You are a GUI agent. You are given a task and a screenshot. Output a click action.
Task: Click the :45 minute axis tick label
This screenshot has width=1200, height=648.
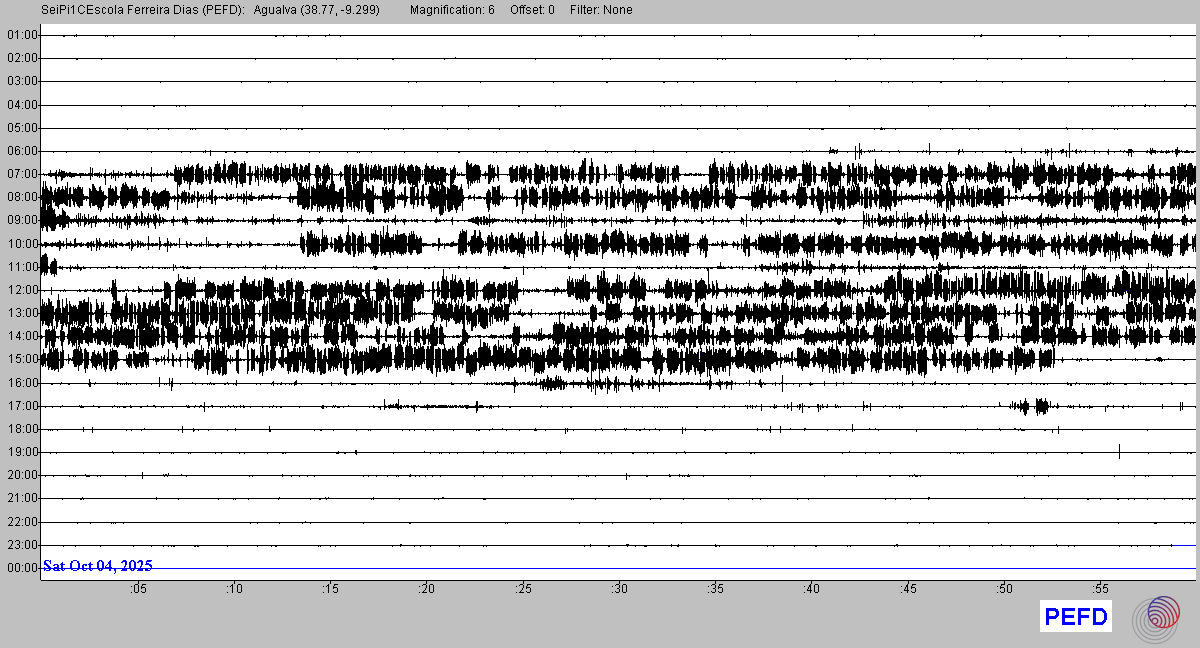(x=908, y=589)
